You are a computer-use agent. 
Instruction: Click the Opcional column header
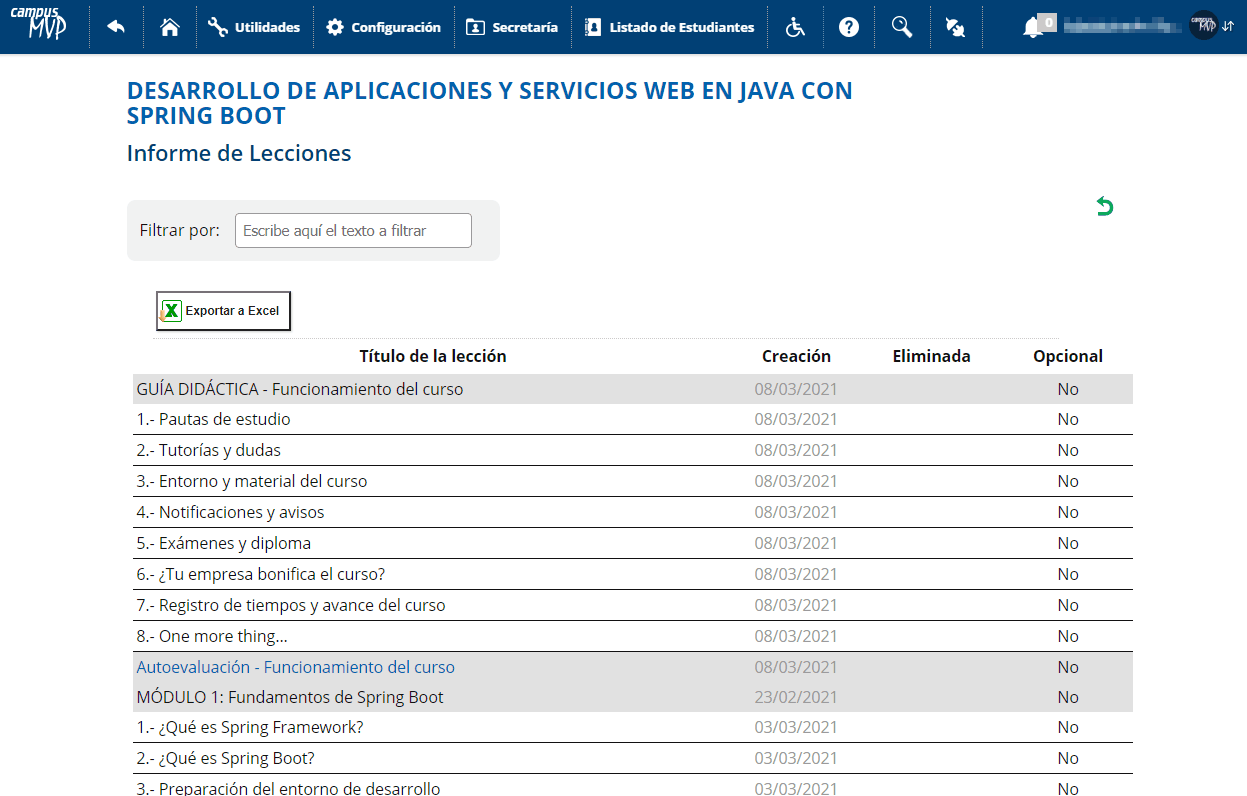[x=1068, y=356]
